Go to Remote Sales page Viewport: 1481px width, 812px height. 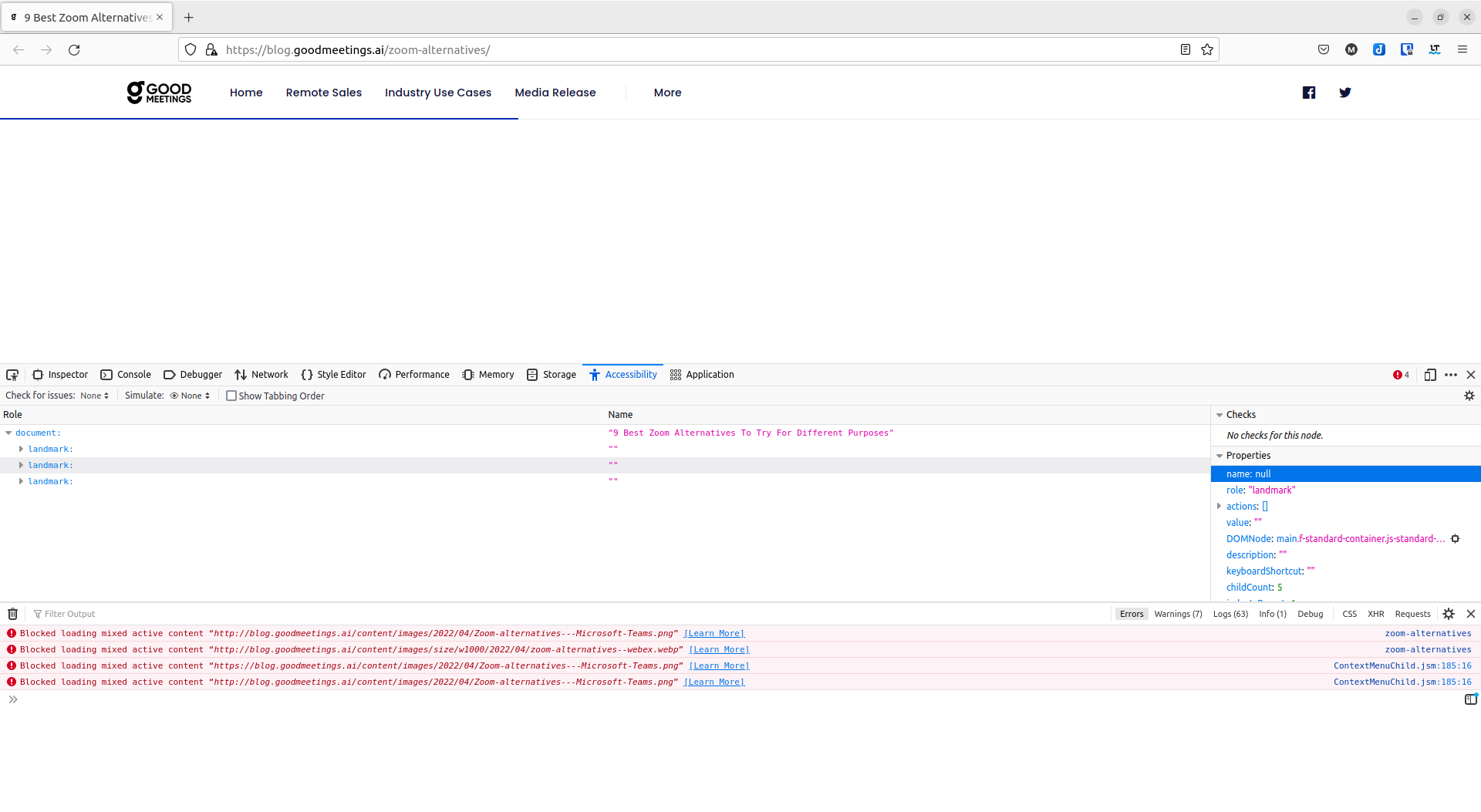[324, 93]
